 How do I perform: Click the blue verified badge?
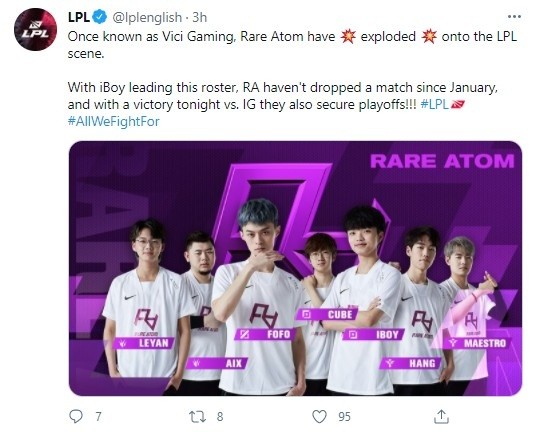100,17
